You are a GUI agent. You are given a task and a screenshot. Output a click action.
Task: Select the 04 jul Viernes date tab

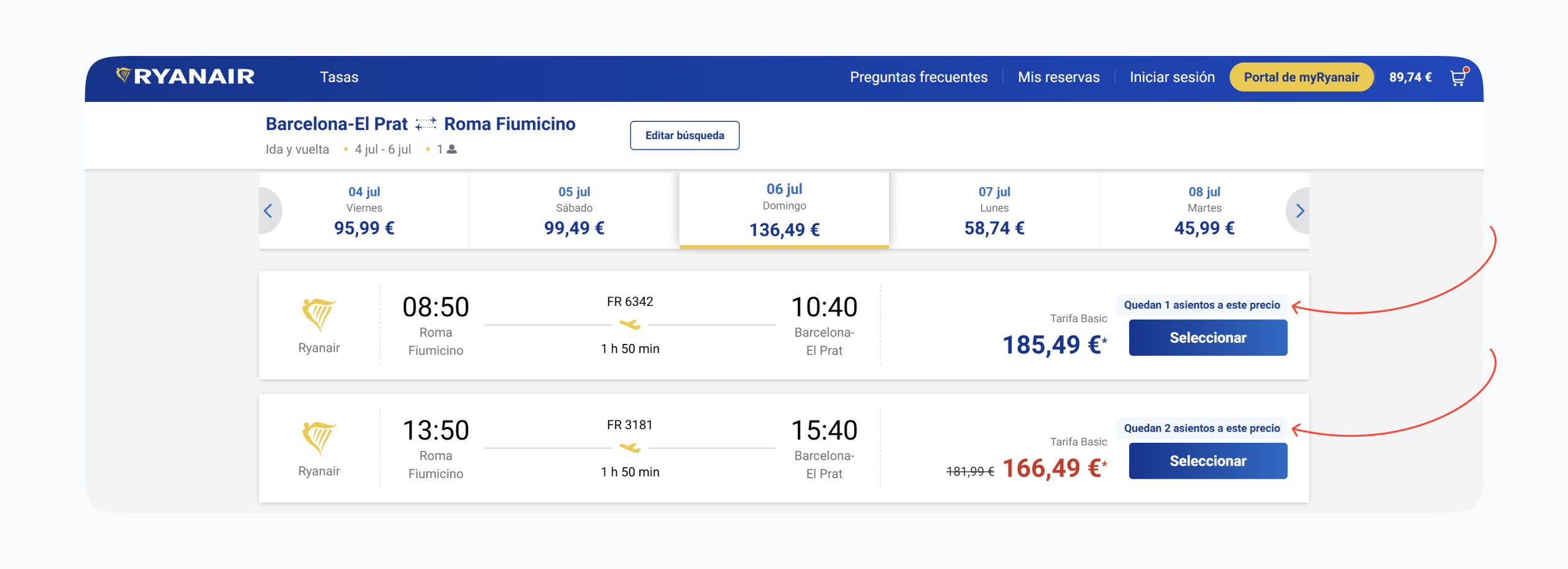[364, 211]
